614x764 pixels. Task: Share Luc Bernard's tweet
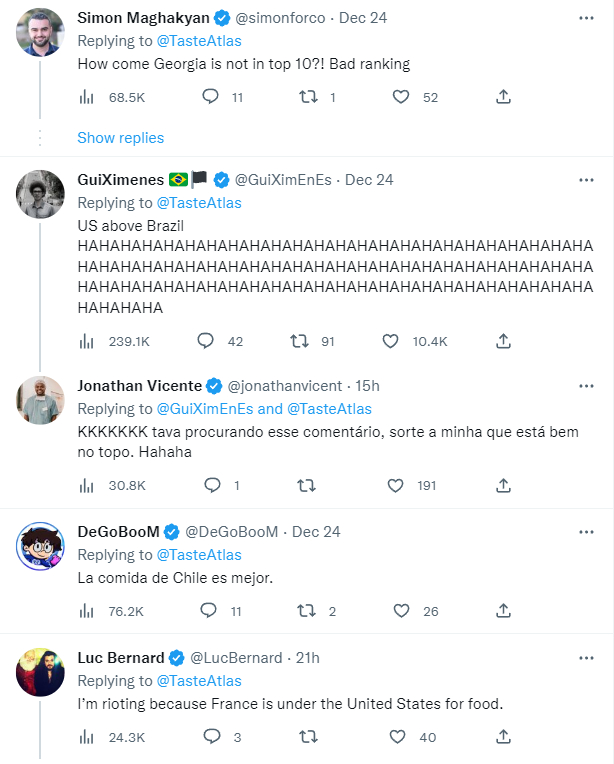tap(504, 737)
